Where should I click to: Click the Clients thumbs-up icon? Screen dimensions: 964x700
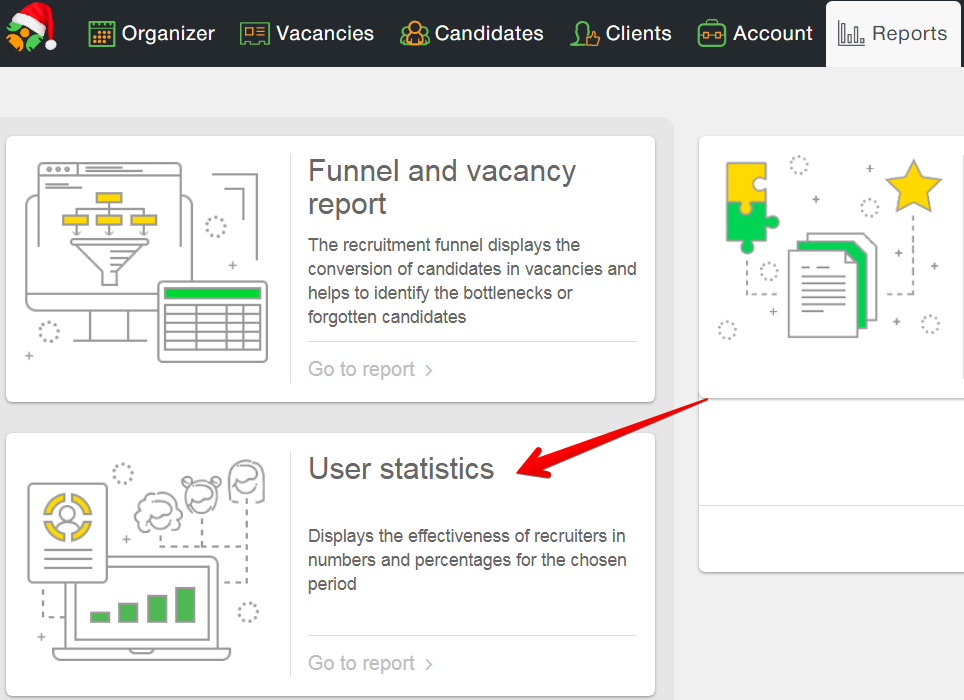tap(585, 34)
